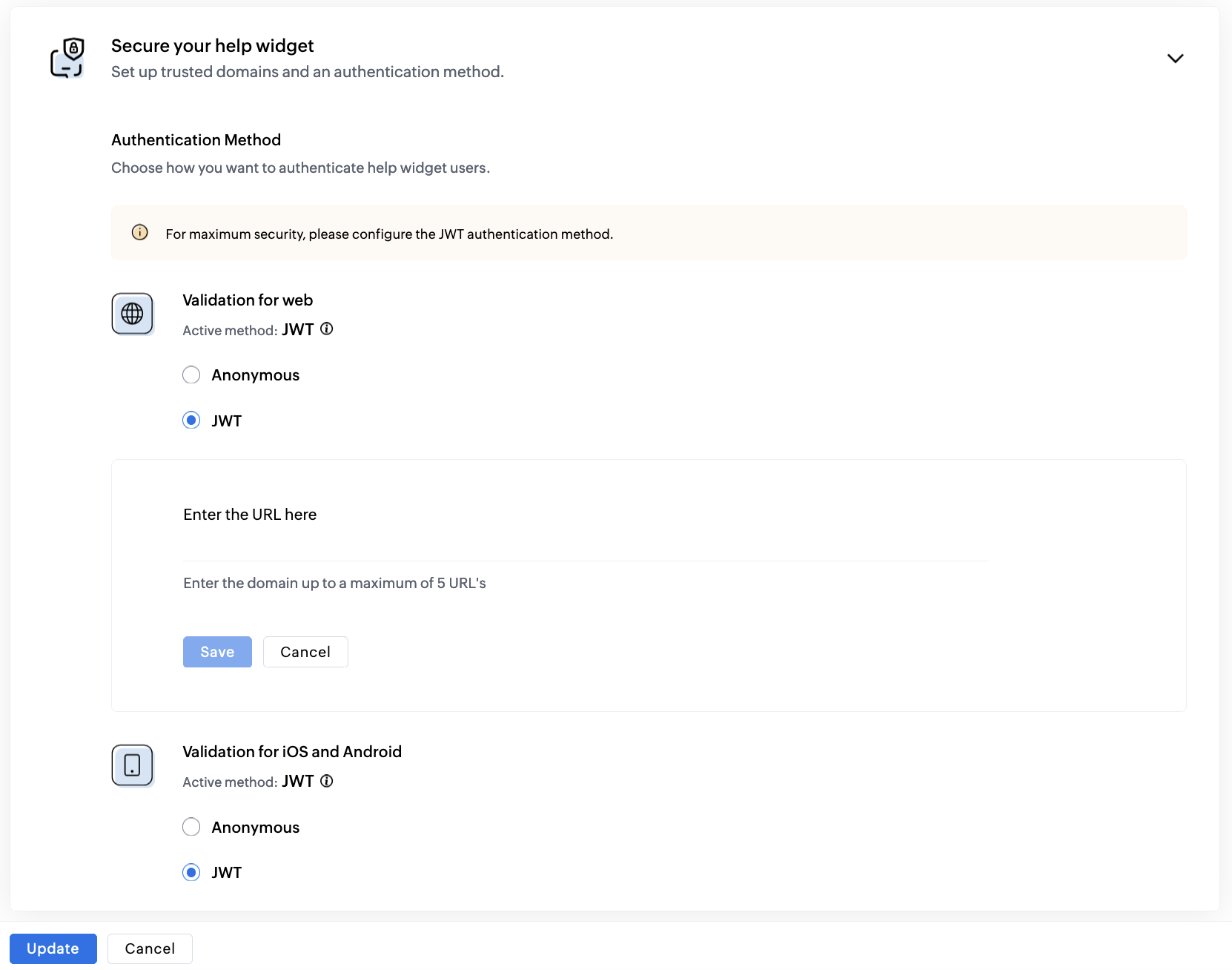The image size is (1232, 970).
Task: Click the globe icon for web validation
Action: (133, 314)
